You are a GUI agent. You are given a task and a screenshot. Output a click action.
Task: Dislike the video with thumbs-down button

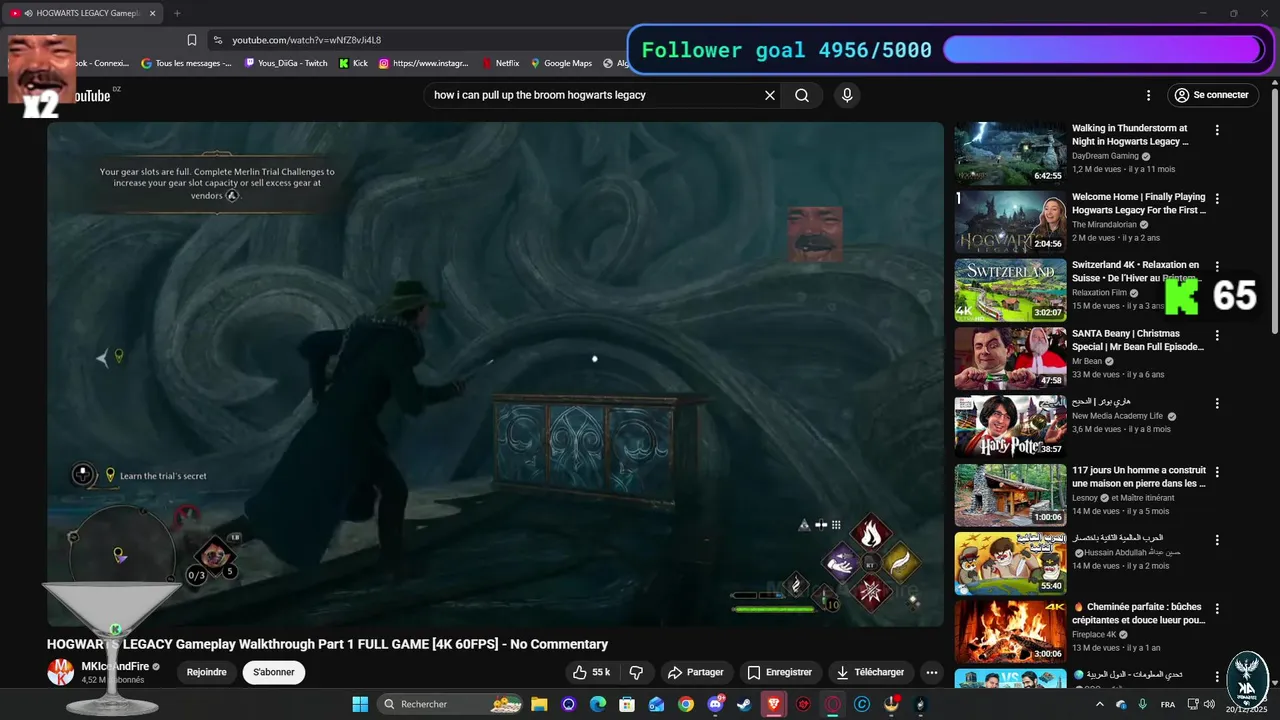tap(635, 672)
